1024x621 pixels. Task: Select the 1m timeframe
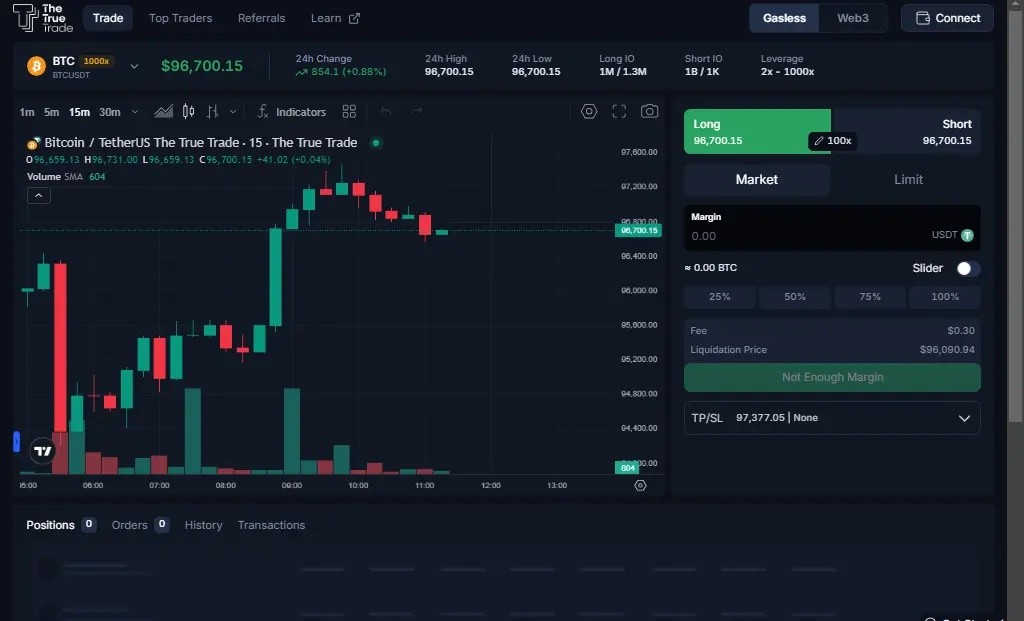coord(27,112)
